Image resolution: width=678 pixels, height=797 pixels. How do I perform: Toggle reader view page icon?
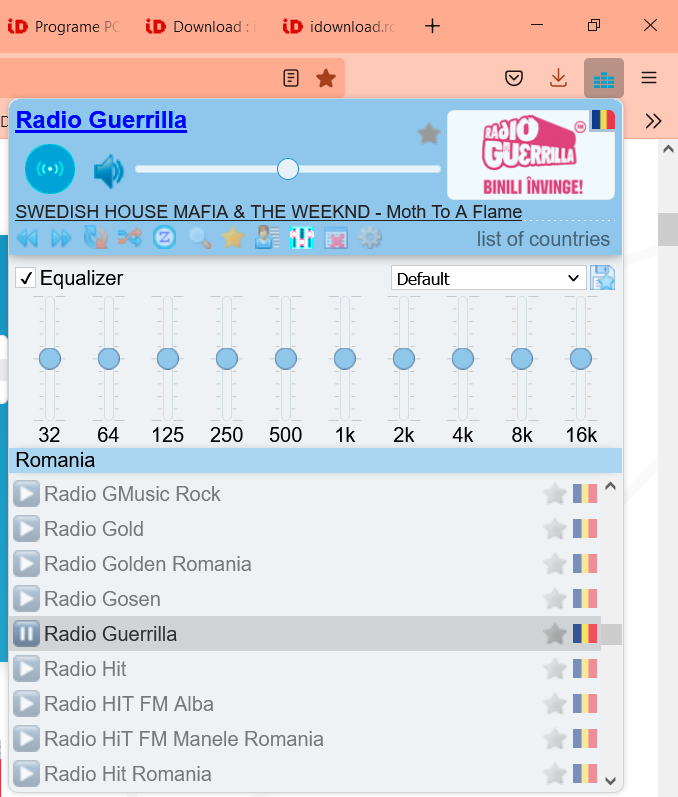[291, 78]
